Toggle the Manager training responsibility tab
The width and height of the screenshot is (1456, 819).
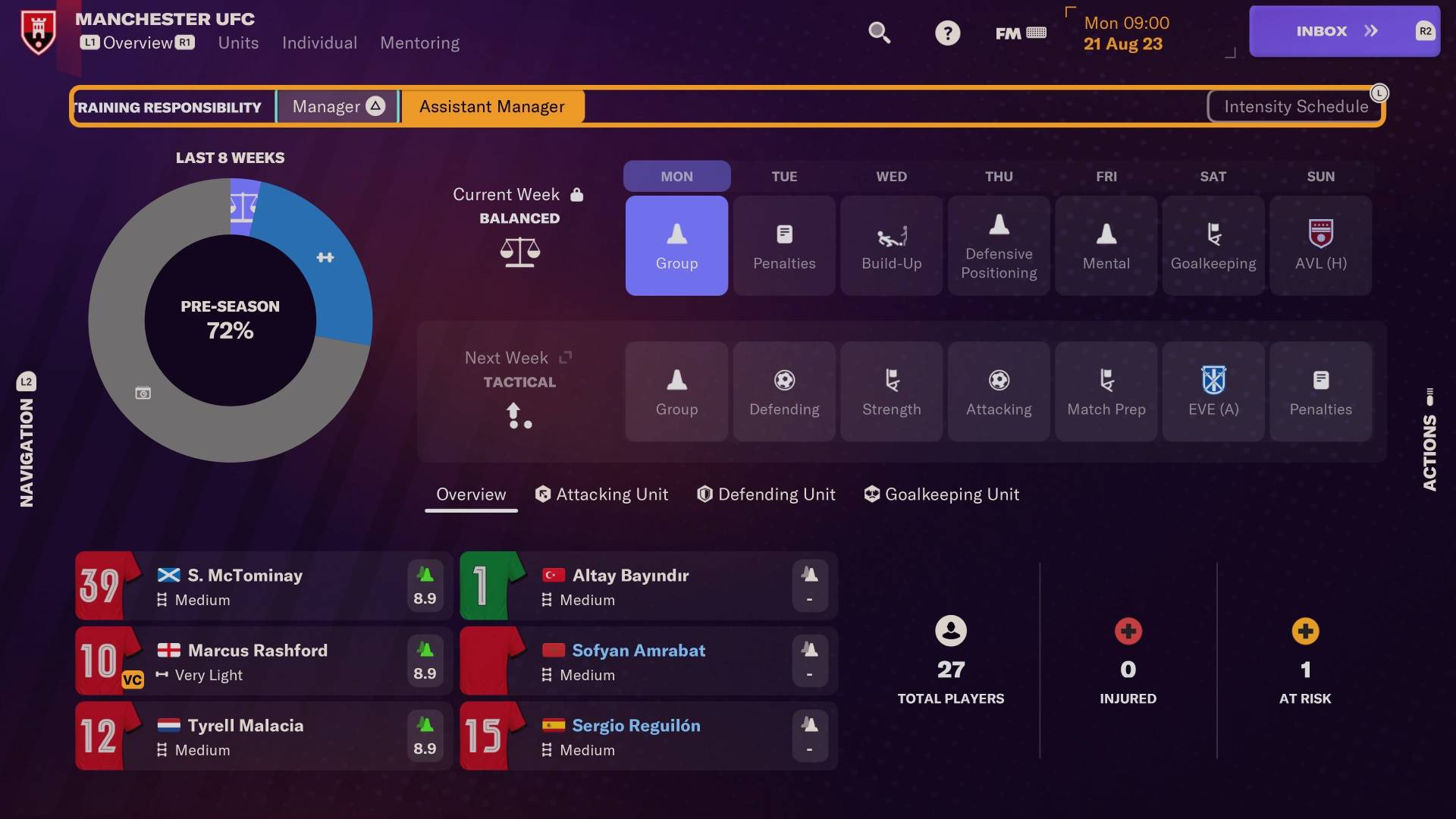[x=336, y=106]
